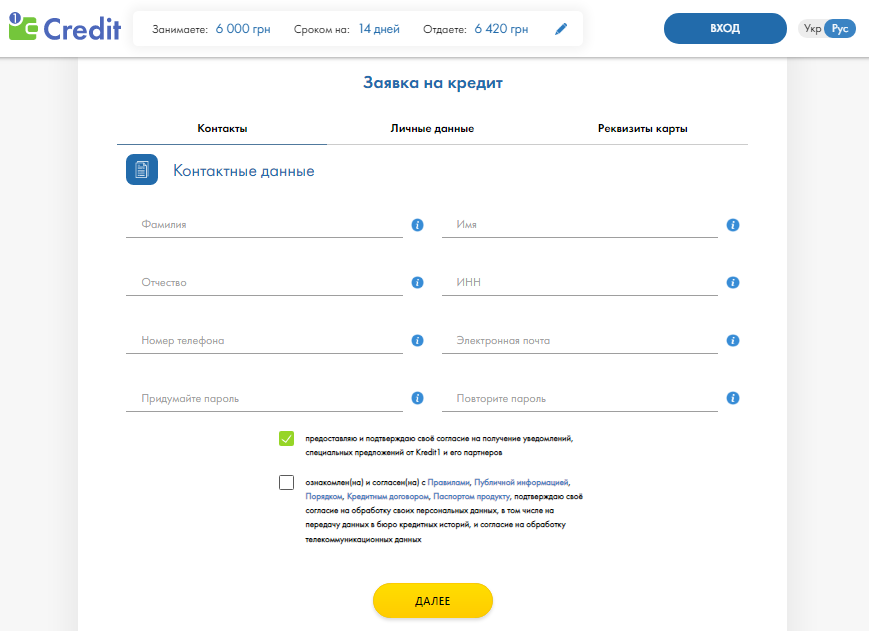Viewport: 869px width, 631px height.
Task: Uncheck notifications consent checkbox
Action: click(287, 438)
